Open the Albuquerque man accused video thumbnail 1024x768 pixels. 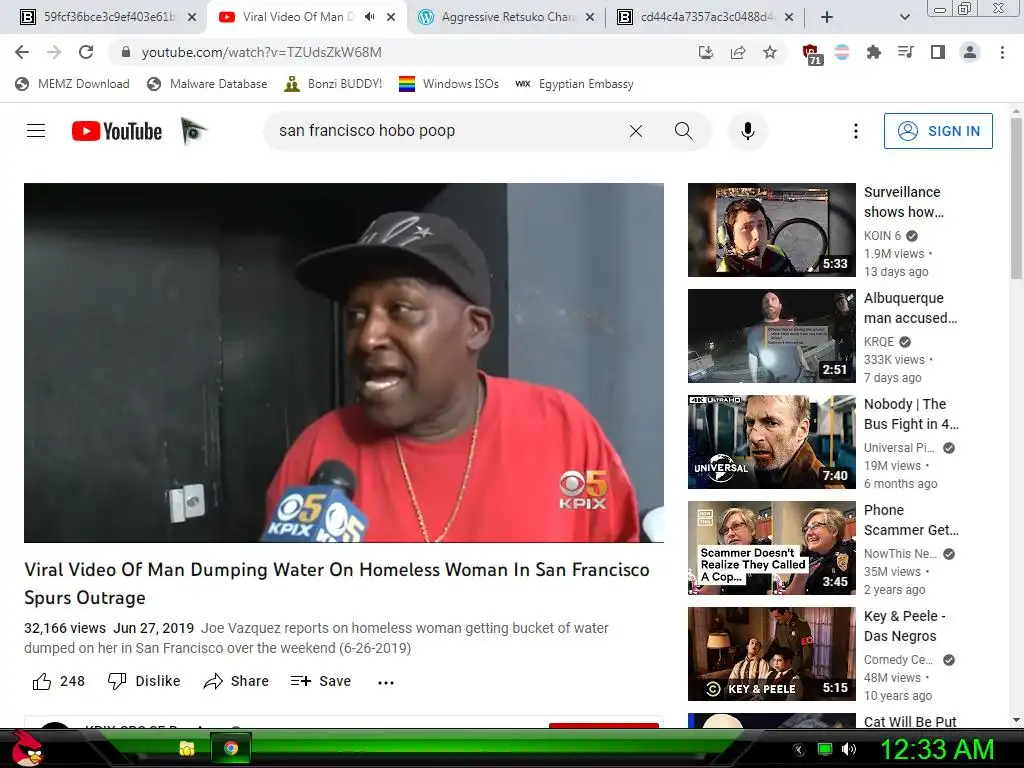(x=771, y=336)
